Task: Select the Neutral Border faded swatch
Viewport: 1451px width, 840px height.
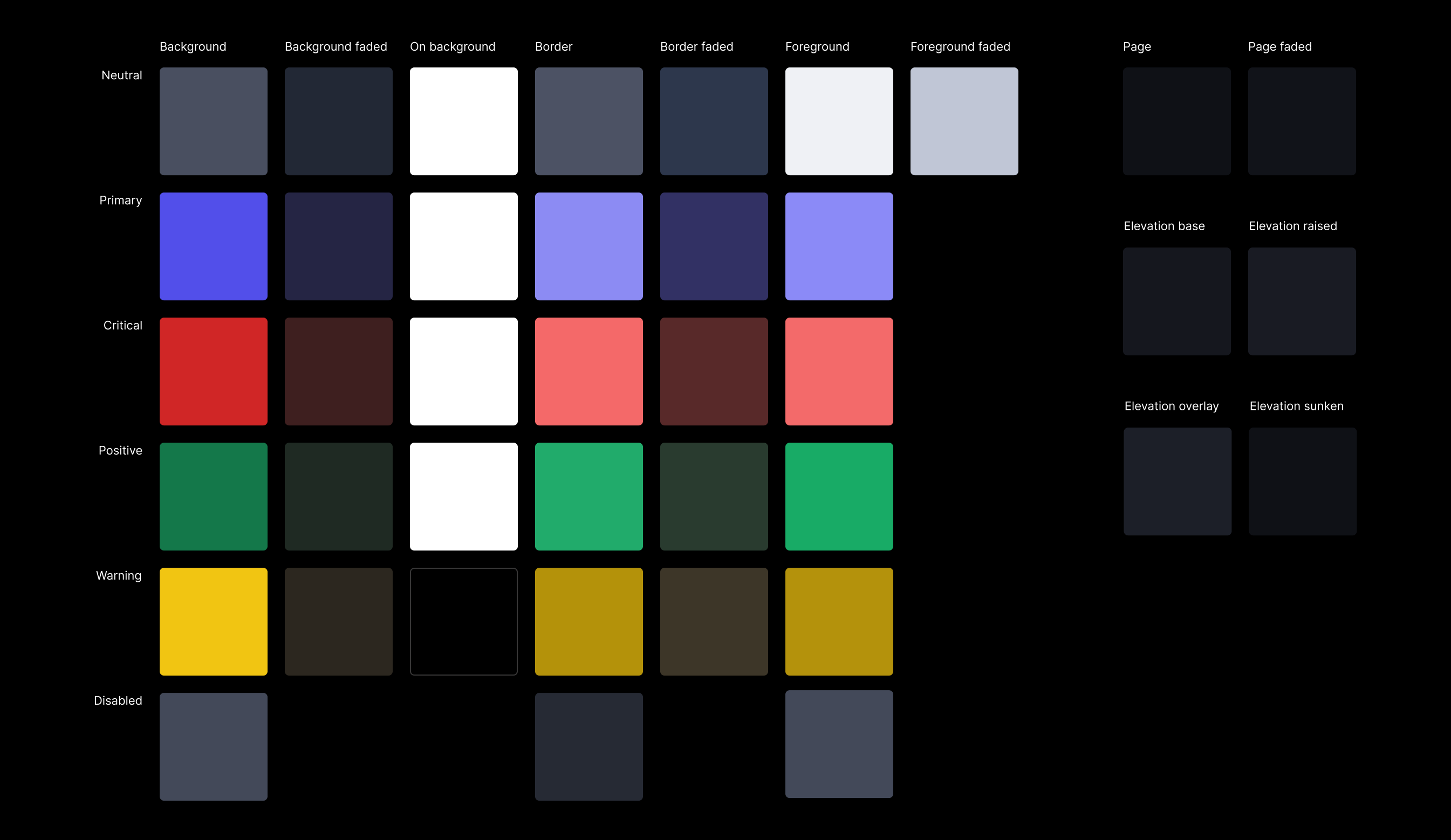Action: pos(714,121)
